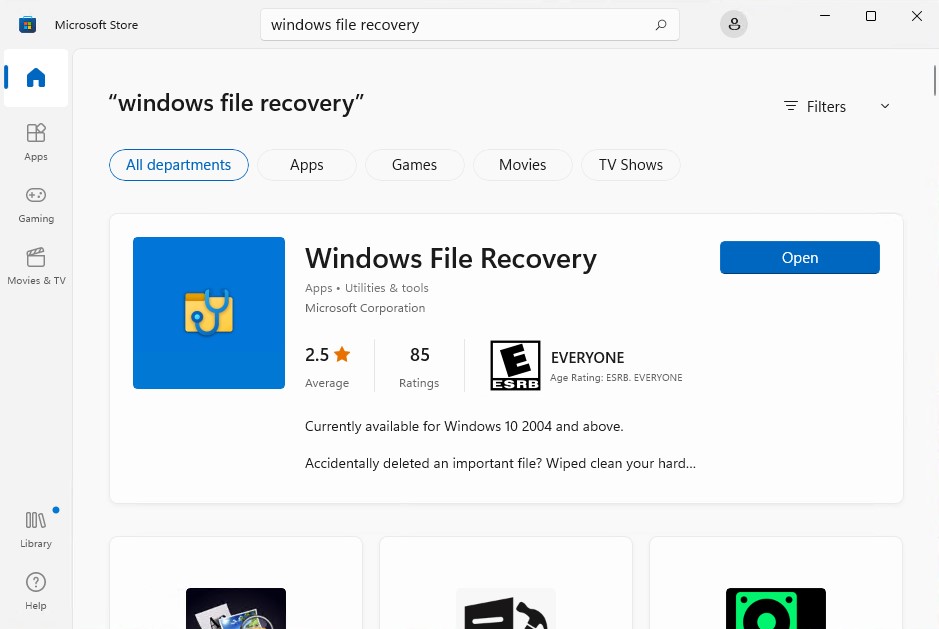Switch to the Apps department tab
The width and height of the screenshot is (939, 629).
[306, 164]
